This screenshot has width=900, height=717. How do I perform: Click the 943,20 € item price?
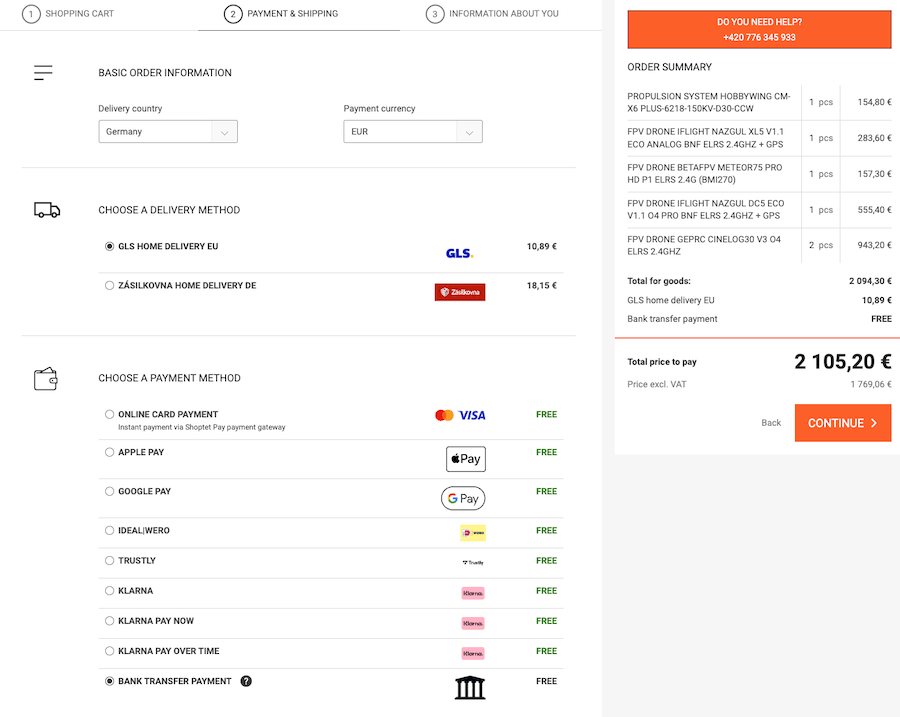[874, 245]
